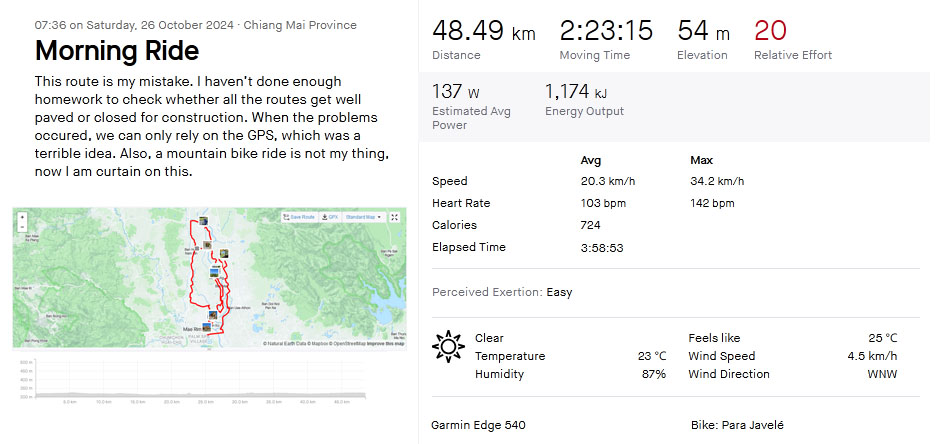Select the 48.49 km Distance stat
This screenshot has width=950, height=444.
coord(483,31)
